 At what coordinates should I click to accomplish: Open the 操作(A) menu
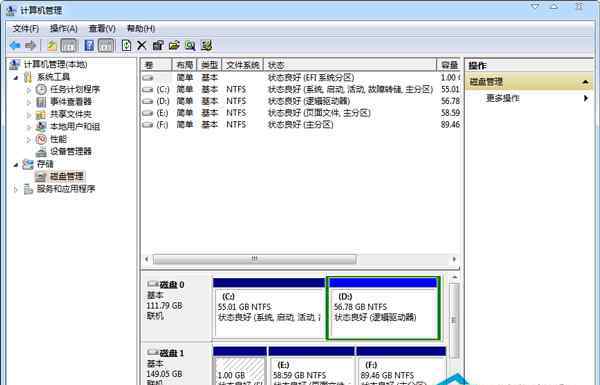click(64, 29)
